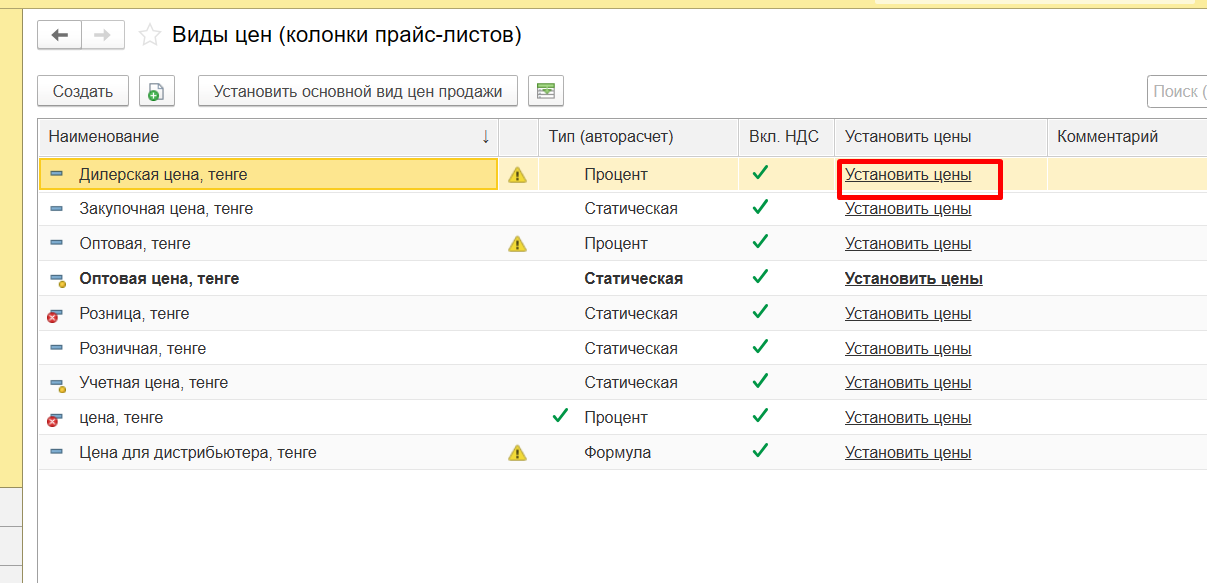The image size is (1207, 583).
Task: Toggle Вкл. НДС checkmark for Закупочная цена
Action: tap(760, 208)
